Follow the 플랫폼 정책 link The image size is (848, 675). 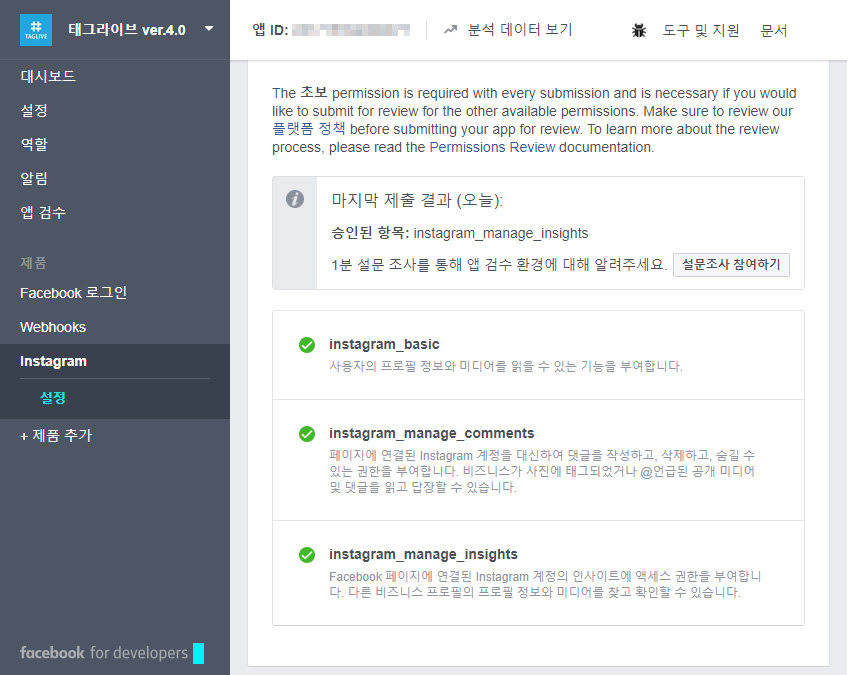click(309, 129)
